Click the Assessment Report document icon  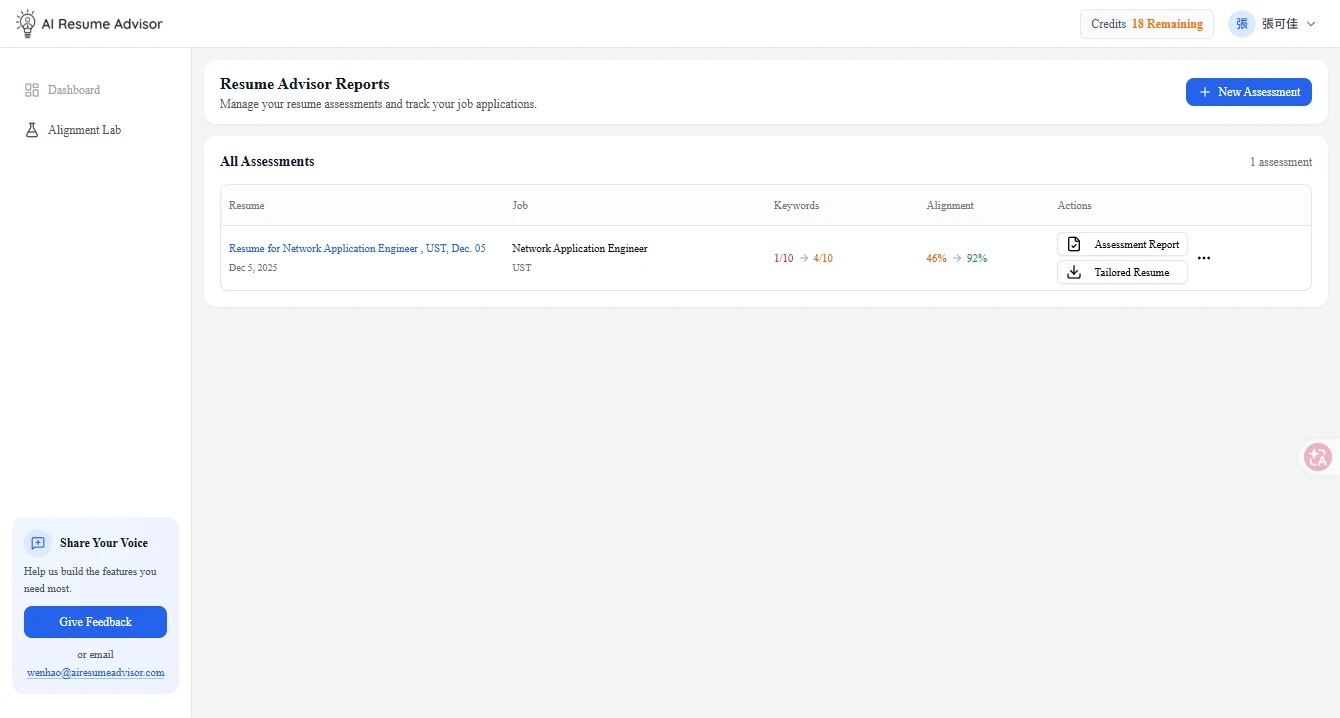tap(1074, 244)
